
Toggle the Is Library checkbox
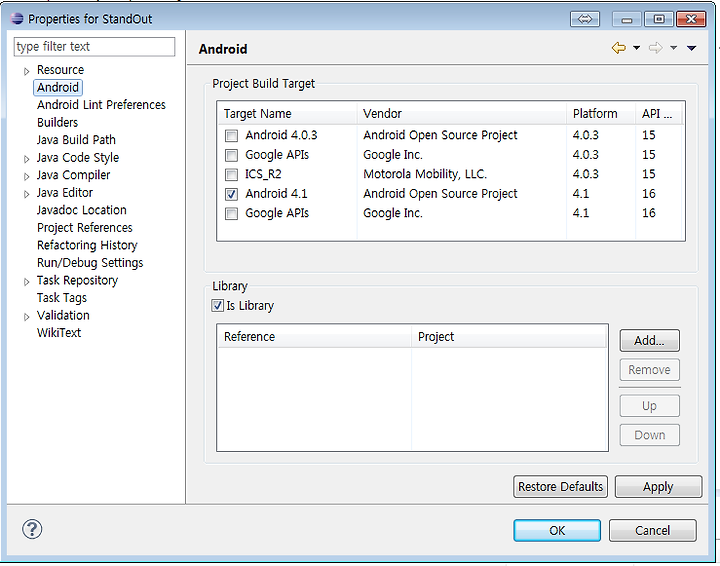(x=218, y=305)
